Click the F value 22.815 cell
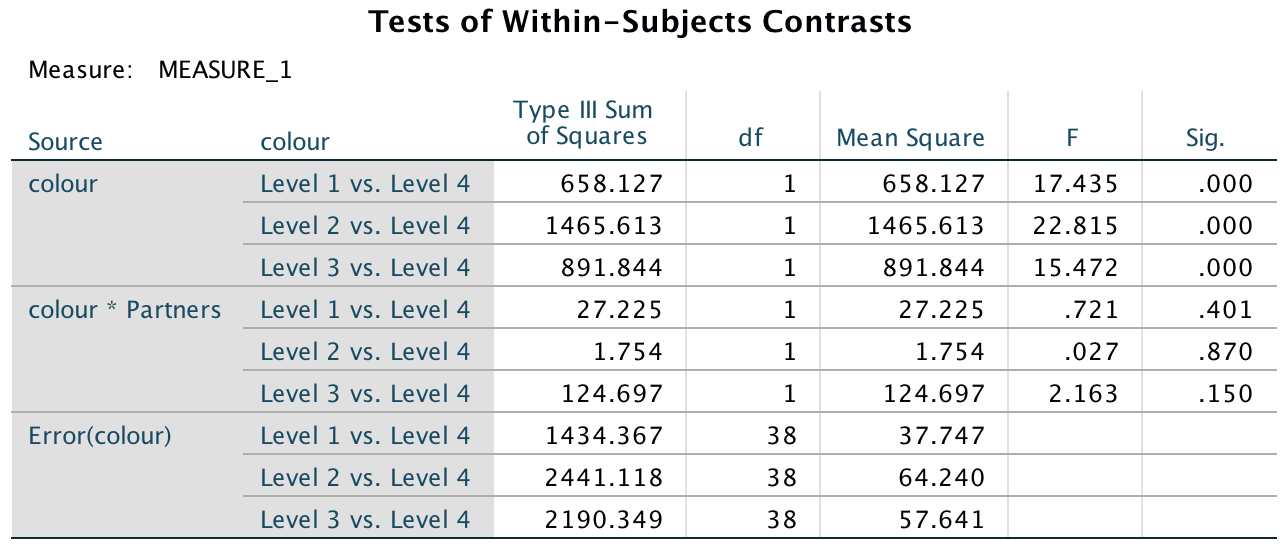The image size is (1288, 552). pyautogui.click(x=1084, y=226)
